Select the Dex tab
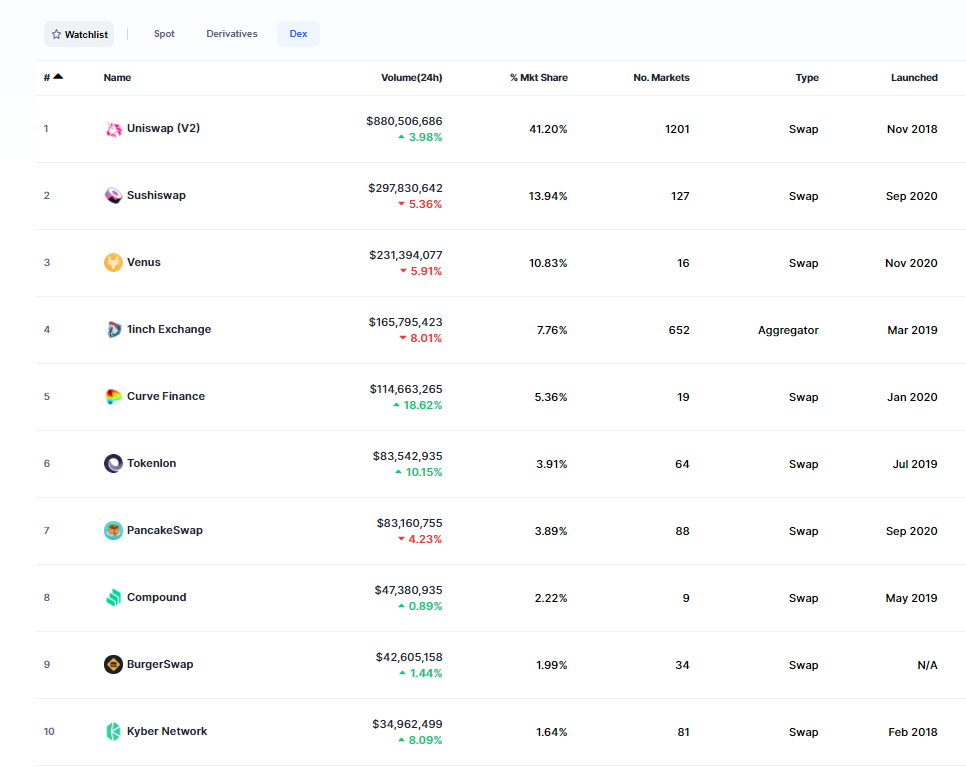Viewport: 966px width, 782px height. [298, 34]
